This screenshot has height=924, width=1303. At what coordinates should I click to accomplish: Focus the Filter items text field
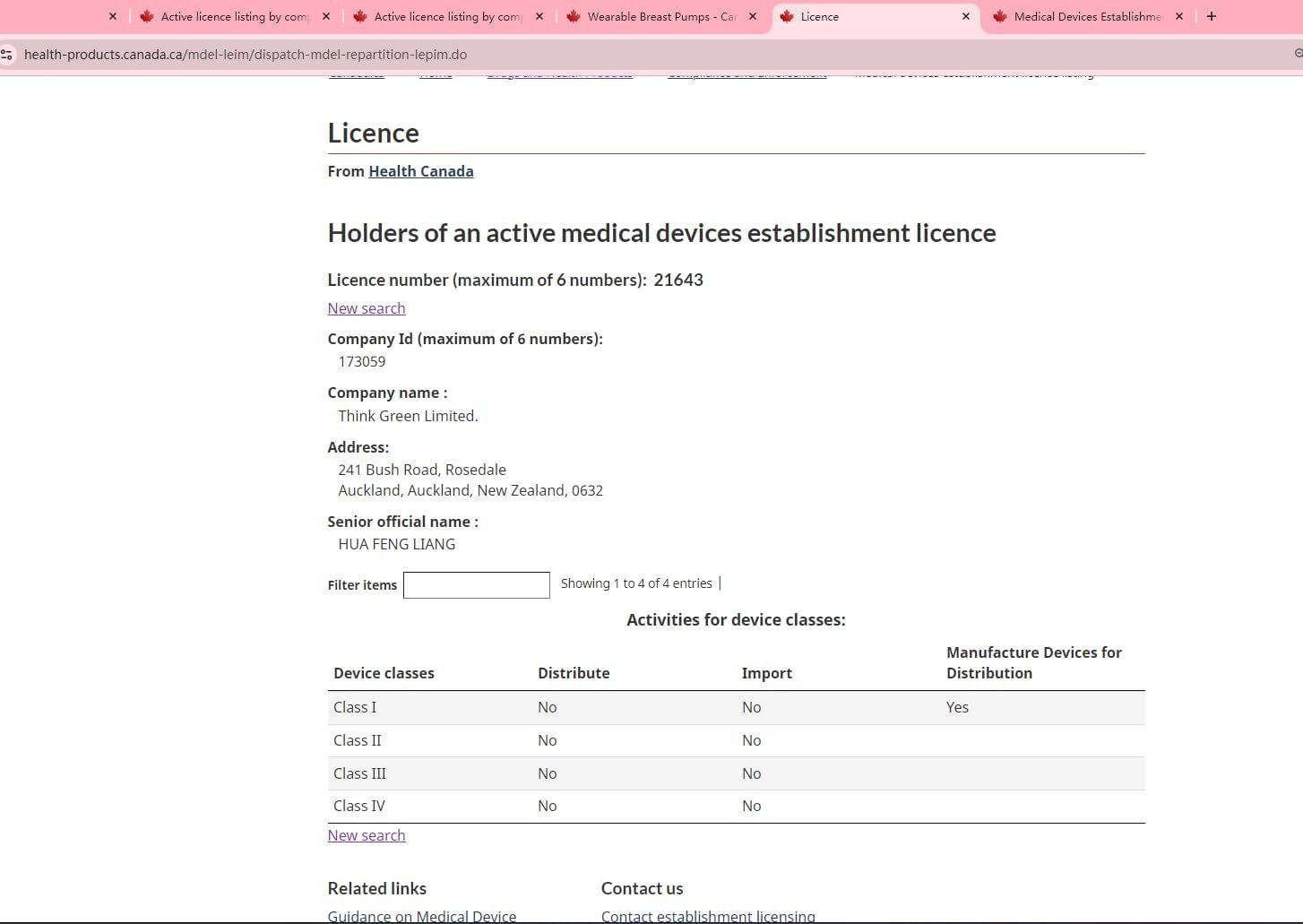(476, 585)
